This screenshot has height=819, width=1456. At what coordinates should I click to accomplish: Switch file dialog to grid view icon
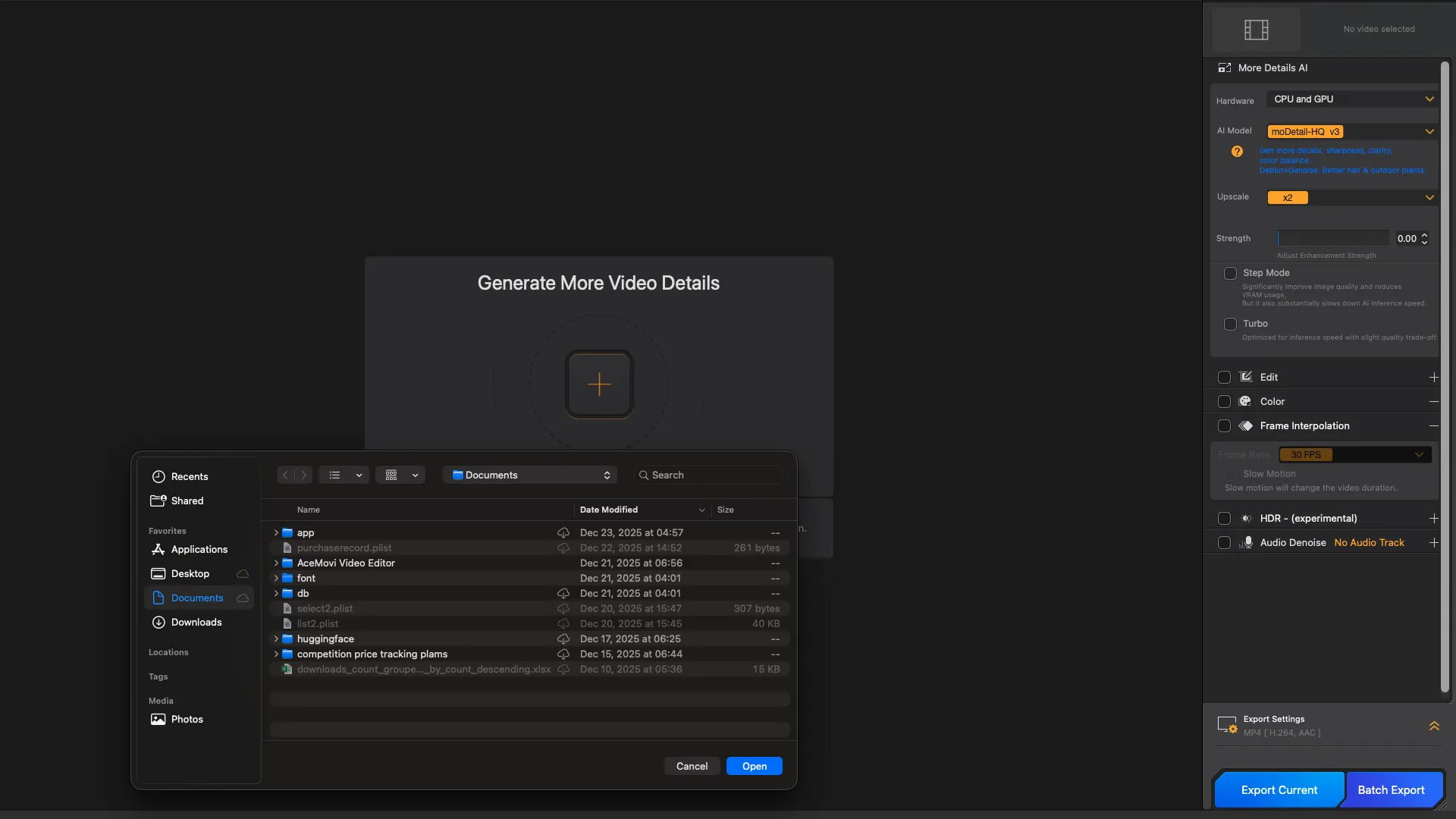point(391,475)
